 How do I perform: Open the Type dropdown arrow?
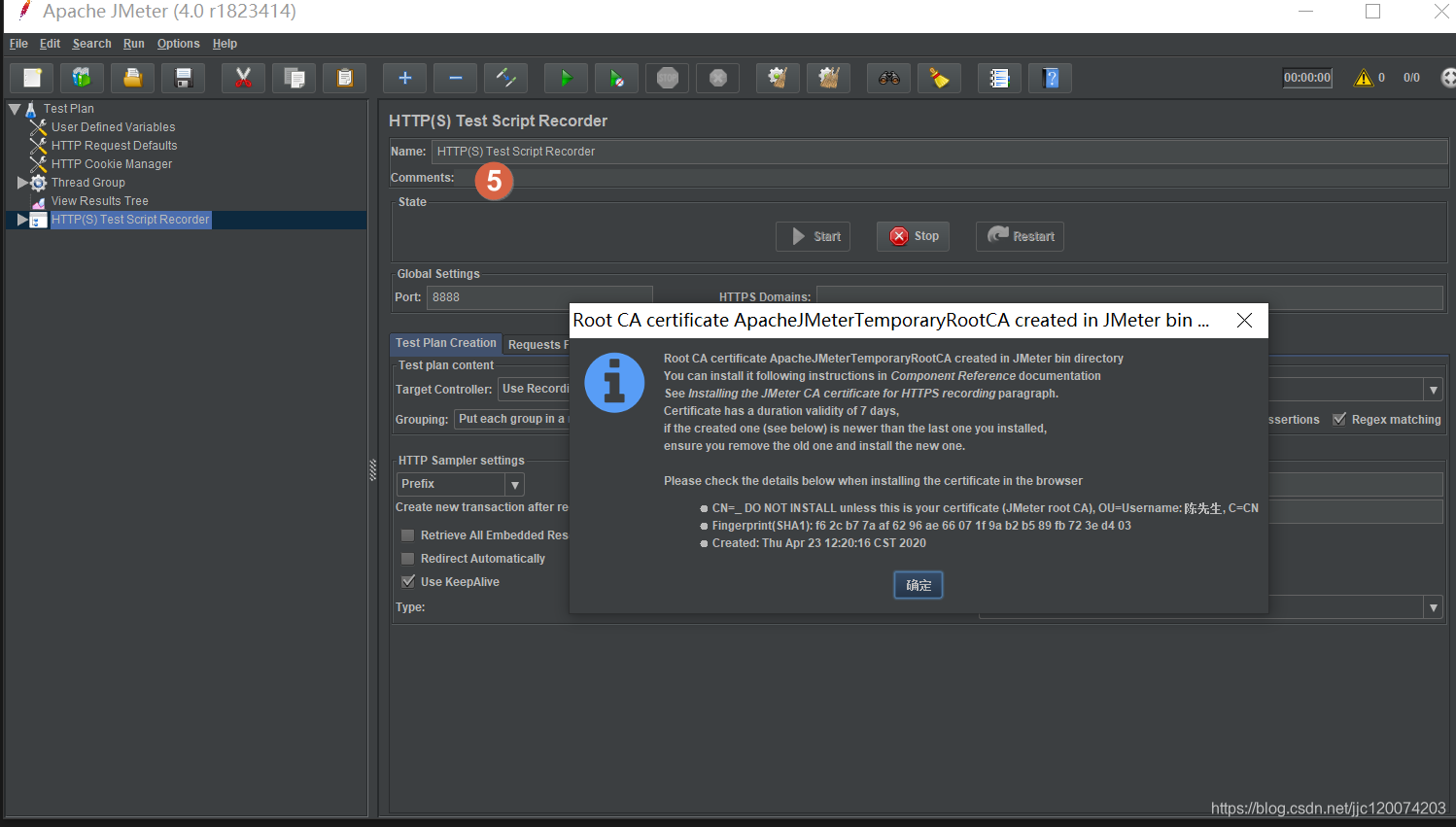pyautogui.click(x=1433, y=607)
